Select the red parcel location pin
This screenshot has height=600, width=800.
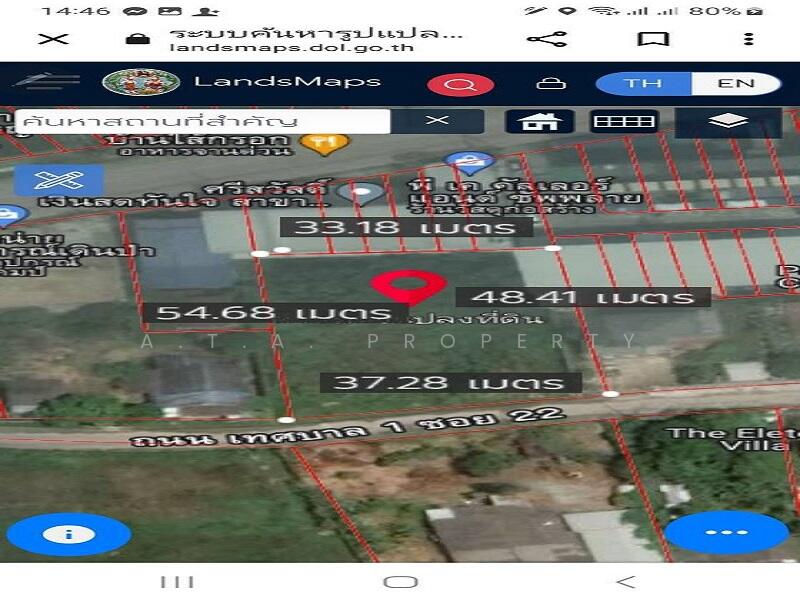click(408, 287)
